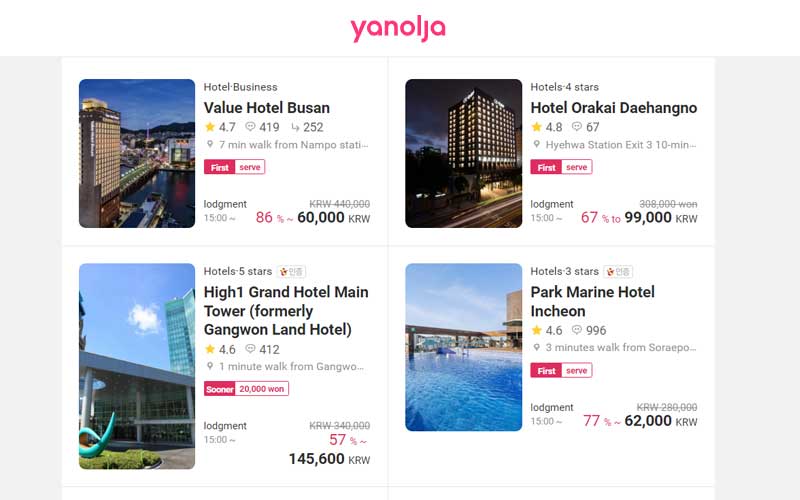The height and width of the screenshot is (500, 800).
Task: Open Value Hotel Busan title link
Action: pyautogui.click(x=267, y=108)
